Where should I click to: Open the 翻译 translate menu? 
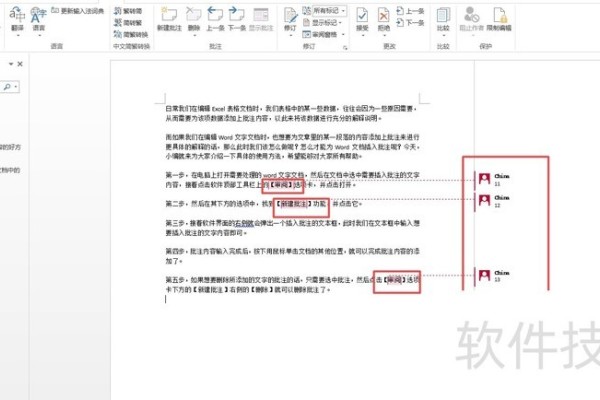[x=17, y=20]
